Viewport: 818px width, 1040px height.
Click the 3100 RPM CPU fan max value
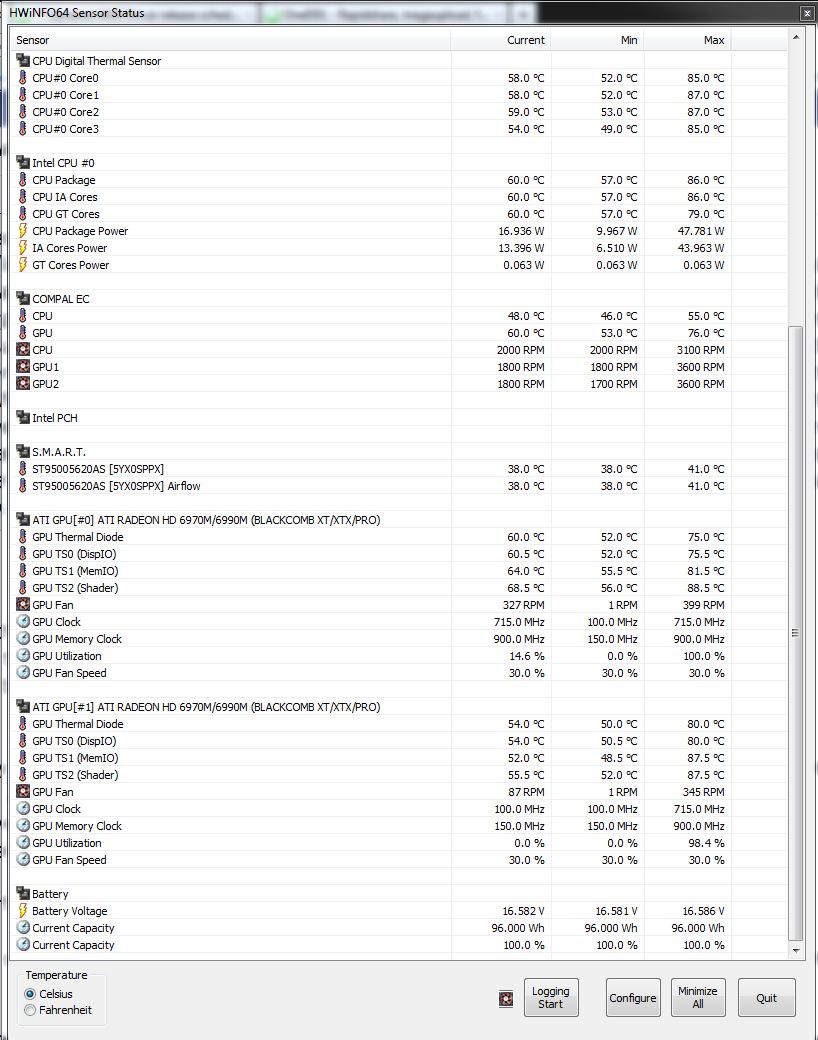pyautogui.click(x=701, y=350)
